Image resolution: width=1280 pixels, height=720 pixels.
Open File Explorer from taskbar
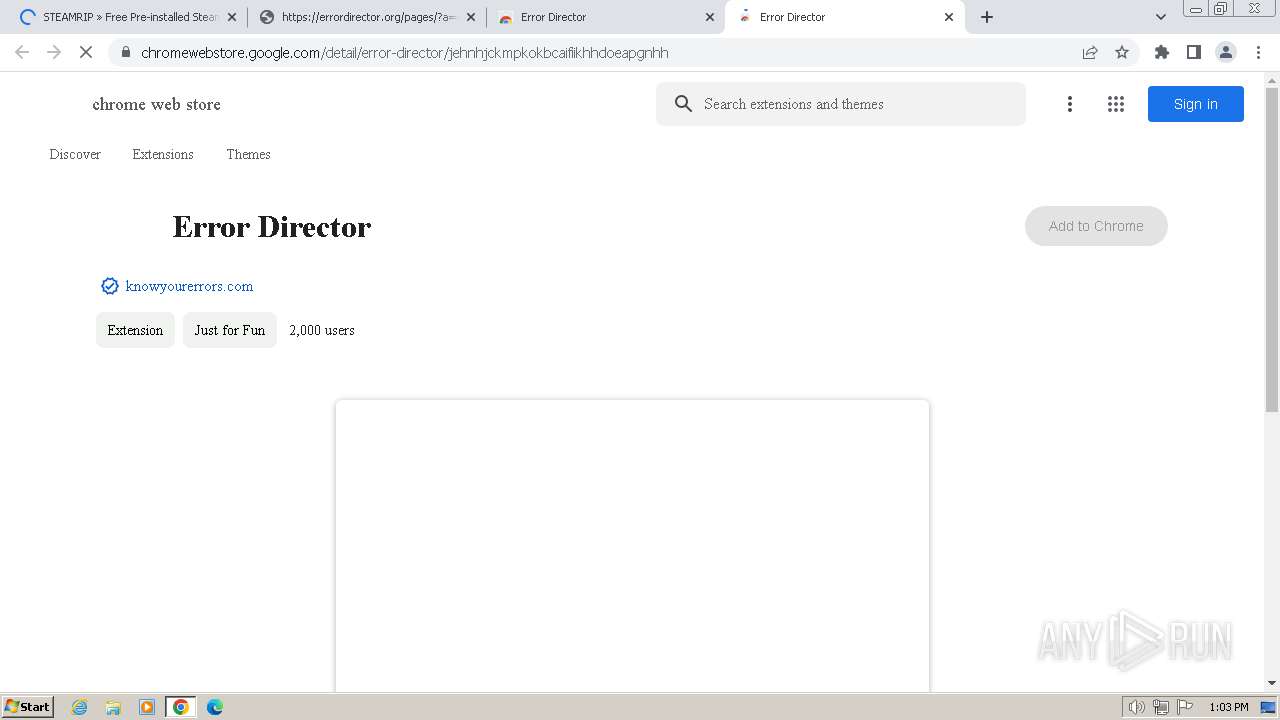click(x=113, y=707)
